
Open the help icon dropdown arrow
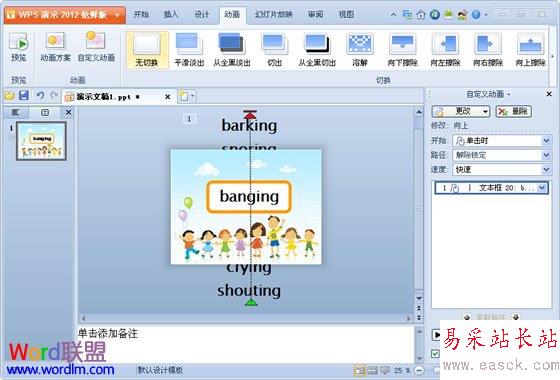486,15
